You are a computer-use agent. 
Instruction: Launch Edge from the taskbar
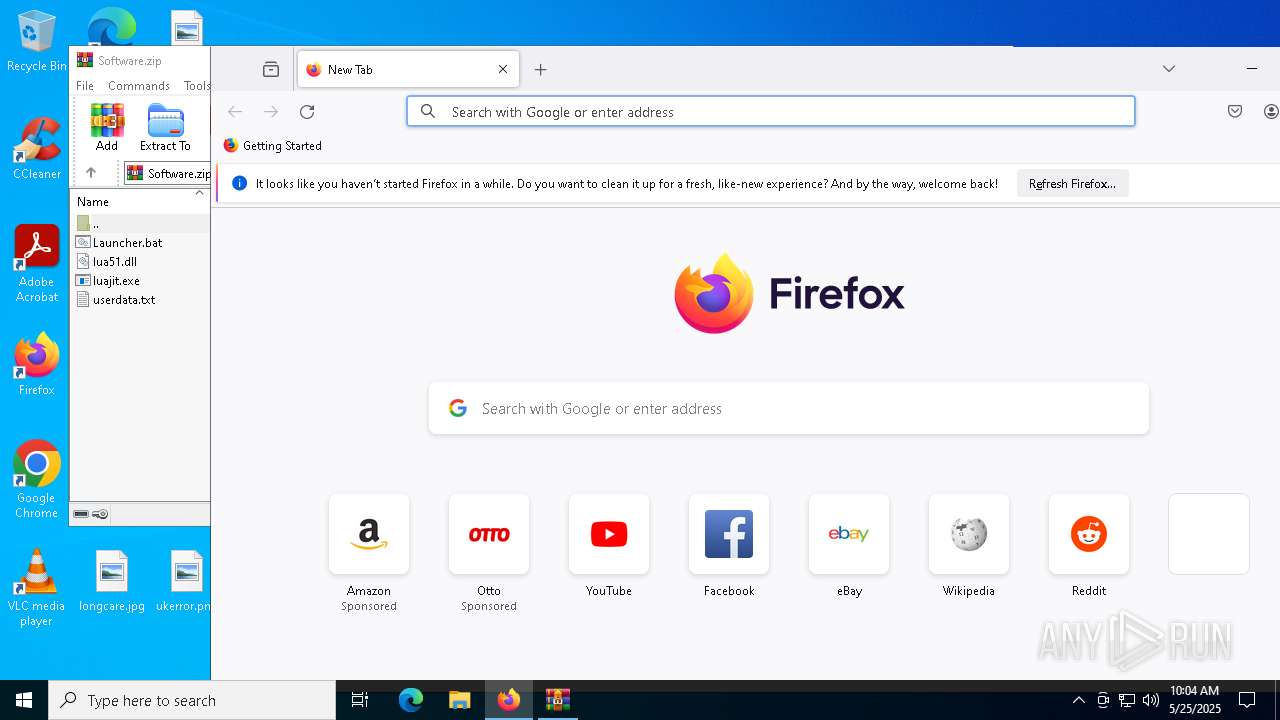[411, 700]
